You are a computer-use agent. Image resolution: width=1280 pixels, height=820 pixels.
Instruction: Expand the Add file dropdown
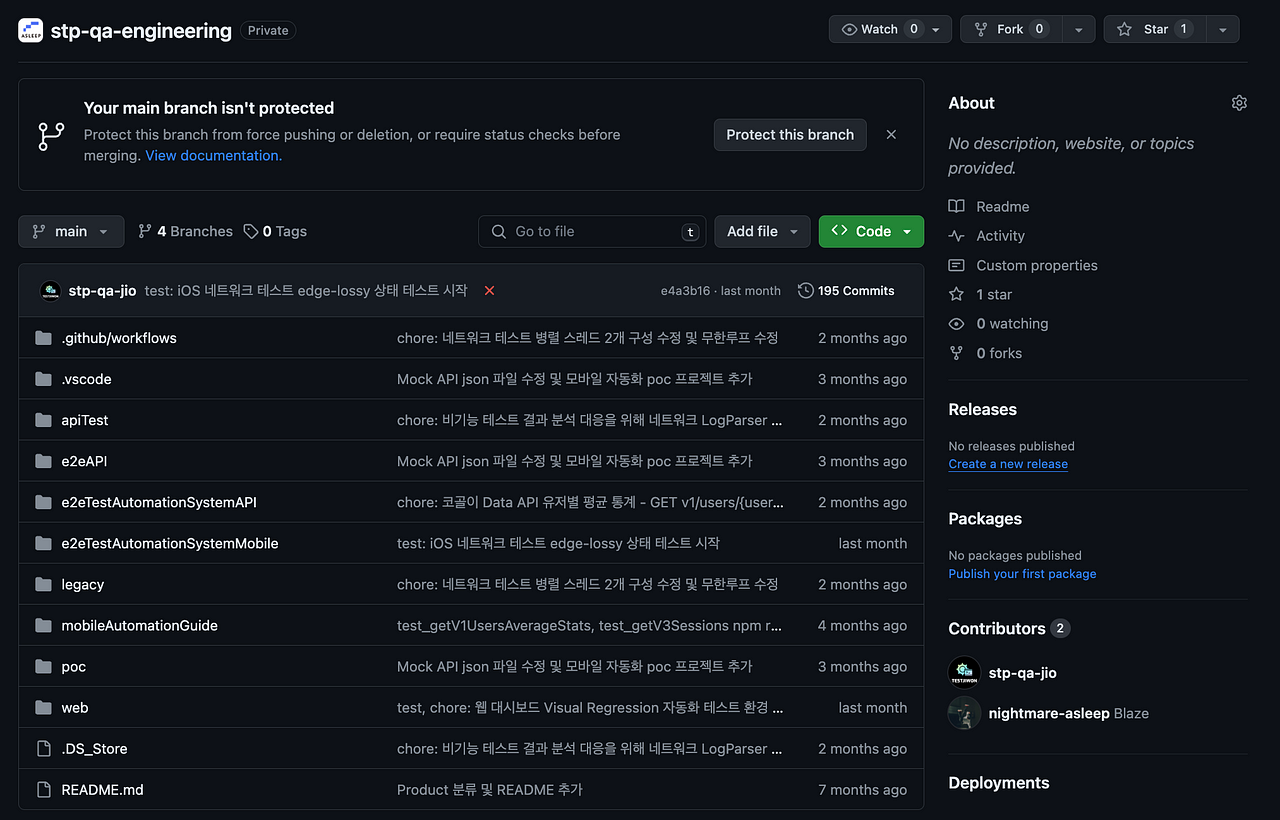click(762, 231)
